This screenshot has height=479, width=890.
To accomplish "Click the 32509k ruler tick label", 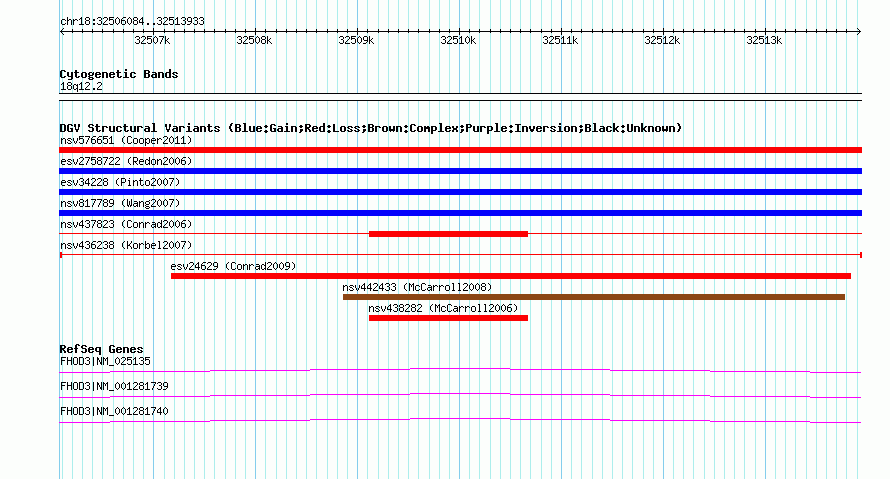I will (x=356, y=40).
